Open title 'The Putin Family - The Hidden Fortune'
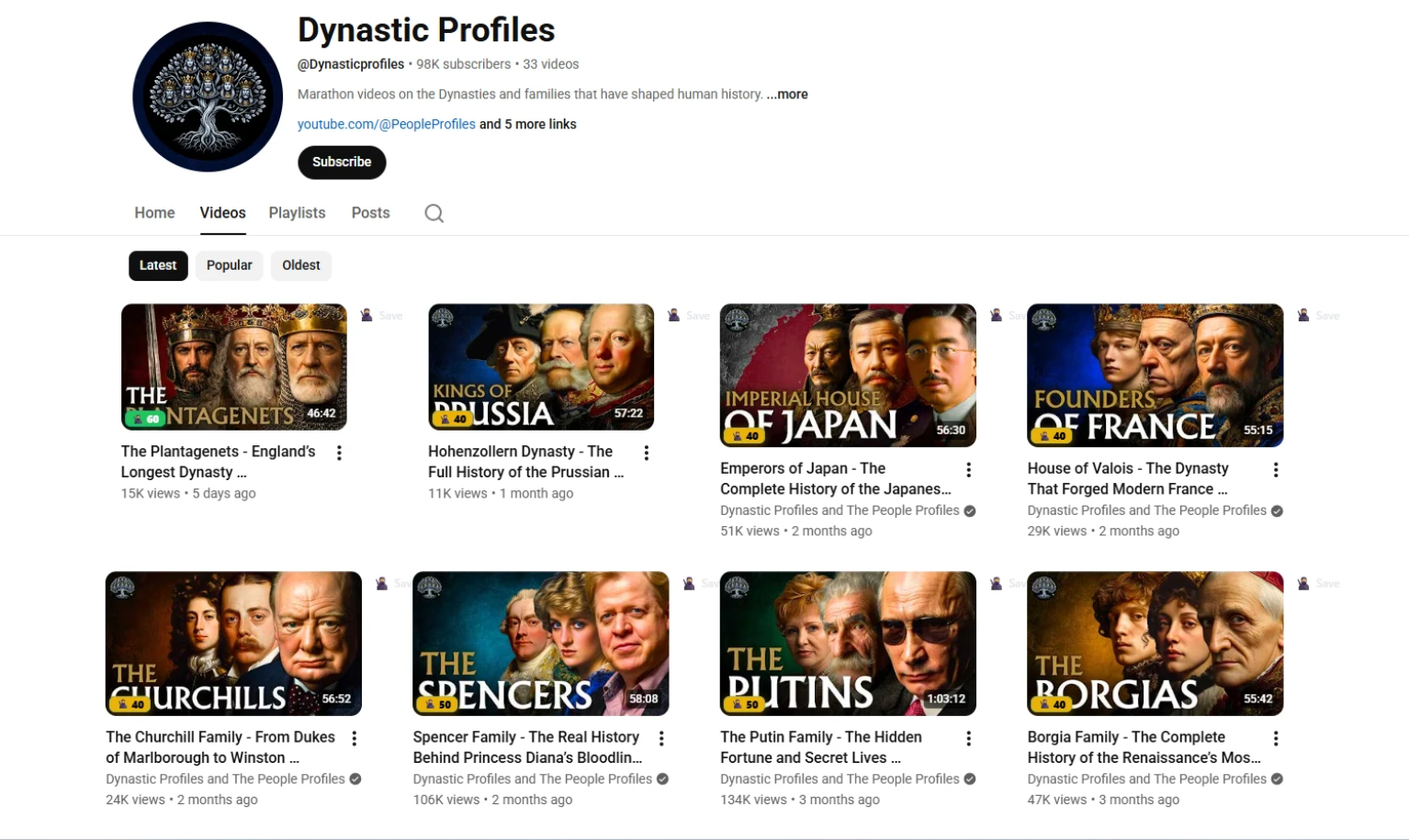 tap(821, 747)
